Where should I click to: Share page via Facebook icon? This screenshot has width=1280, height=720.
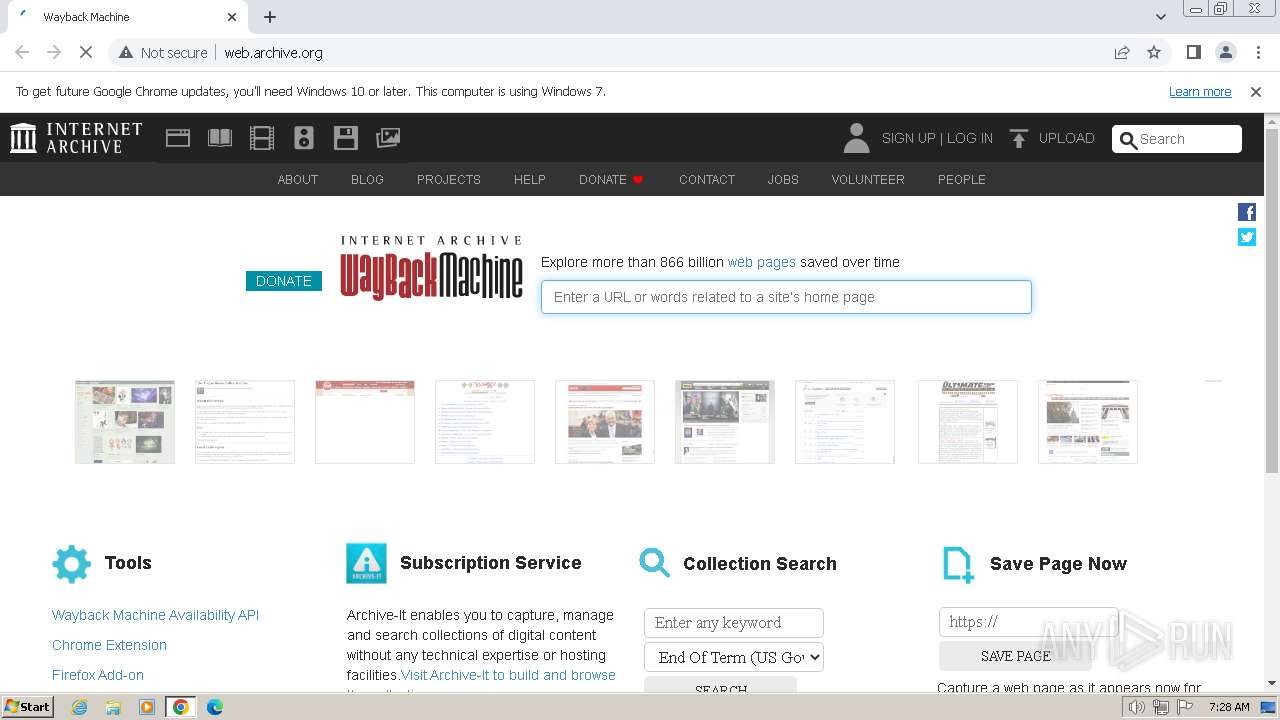[1247, 212]
